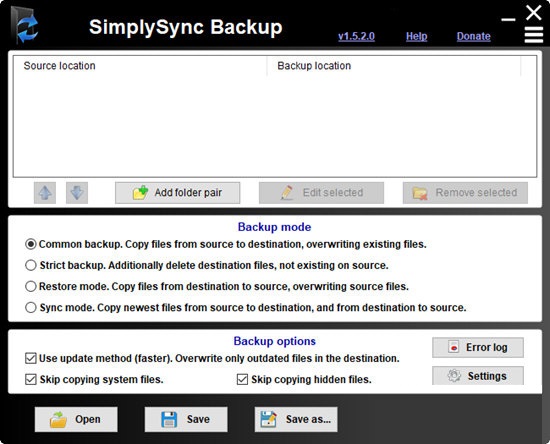Viewport: 550px width, 444px height.
Task: Click the SimplySync Backup logo icon
Action: (x=25, y=26)
